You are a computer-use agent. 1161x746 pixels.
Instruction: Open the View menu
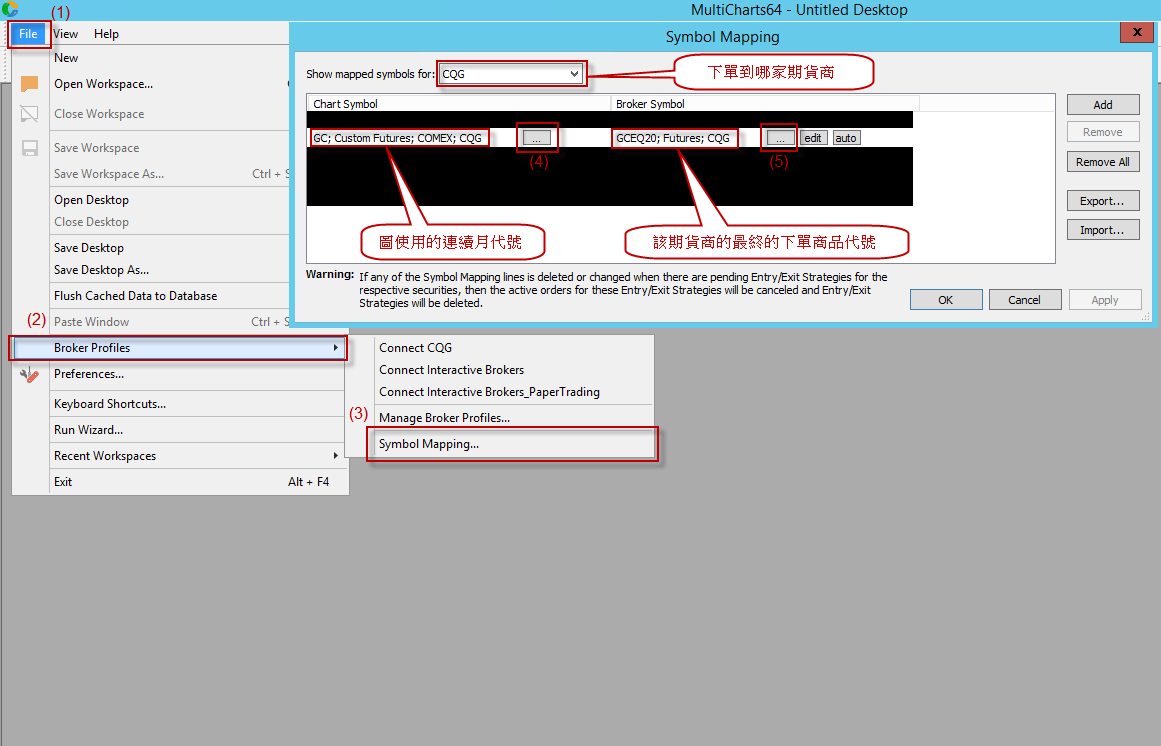[x=65, y=34]
